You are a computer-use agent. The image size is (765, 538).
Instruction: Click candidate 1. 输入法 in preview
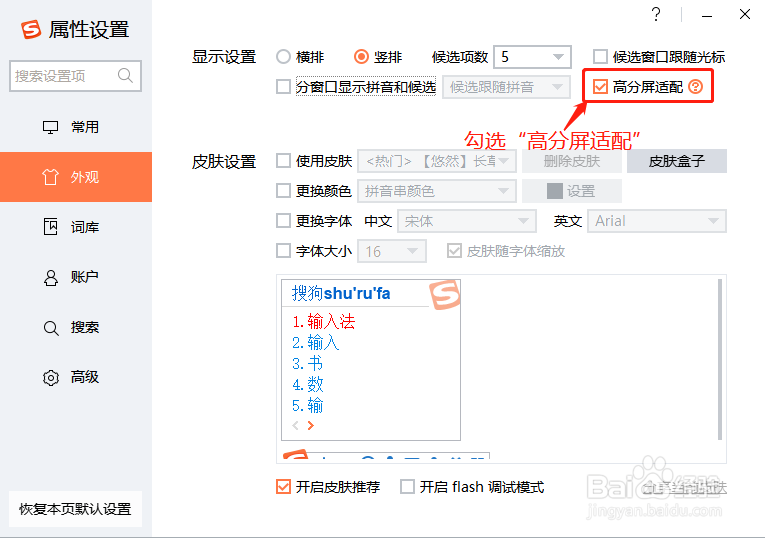pyautogui.click(x=323, y=321)
